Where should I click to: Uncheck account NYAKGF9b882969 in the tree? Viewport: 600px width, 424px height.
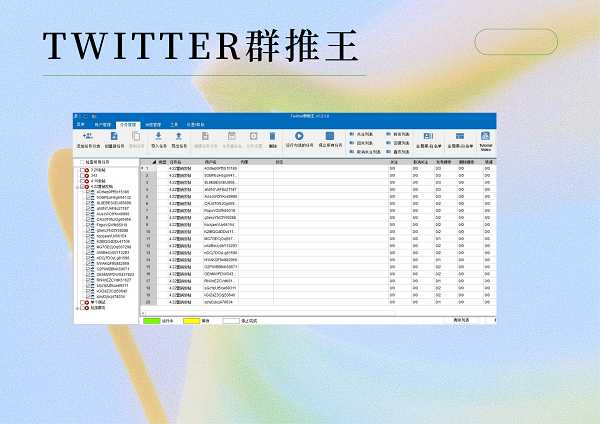tap(88, 264)
